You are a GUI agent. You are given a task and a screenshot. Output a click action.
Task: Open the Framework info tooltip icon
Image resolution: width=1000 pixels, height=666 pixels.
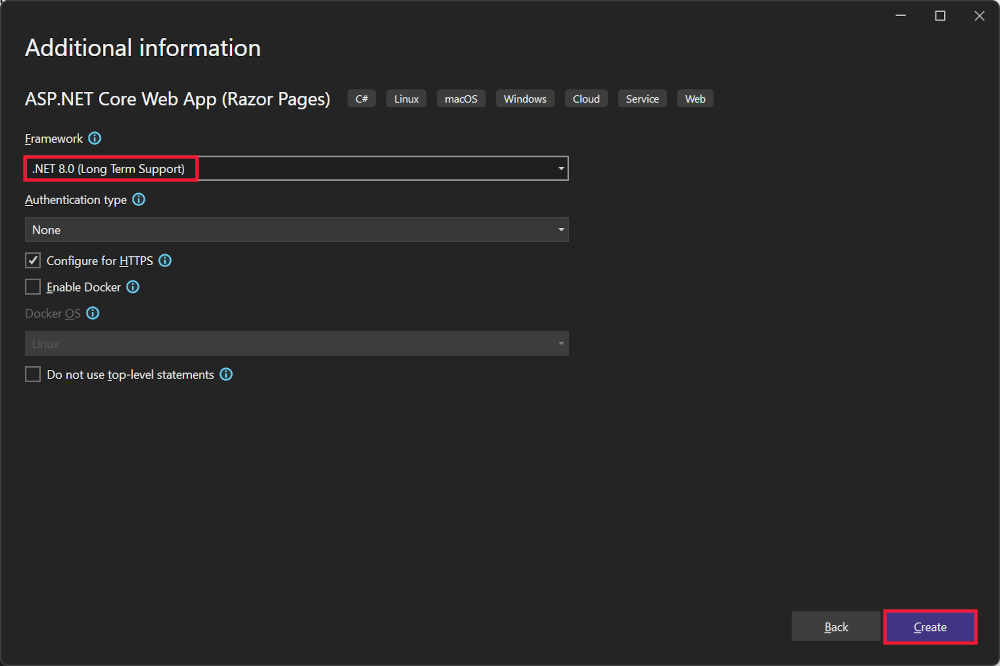click(x=94, y=138)
